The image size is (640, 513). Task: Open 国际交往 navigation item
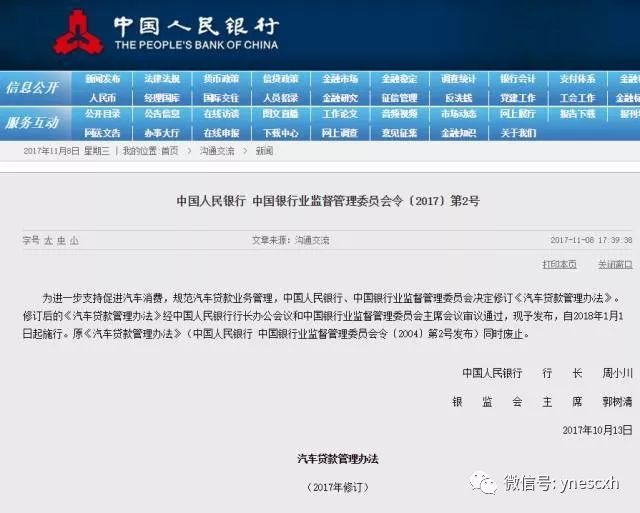(221, 98)
